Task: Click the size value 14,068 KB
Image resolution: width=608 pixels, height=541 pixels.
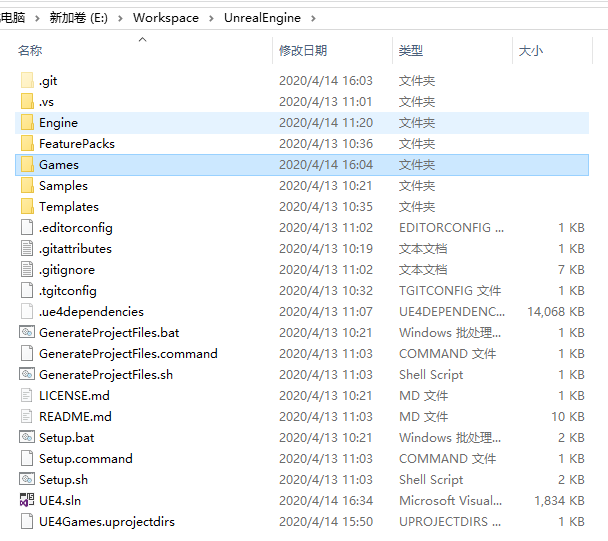Action: (x=556, y=311)
